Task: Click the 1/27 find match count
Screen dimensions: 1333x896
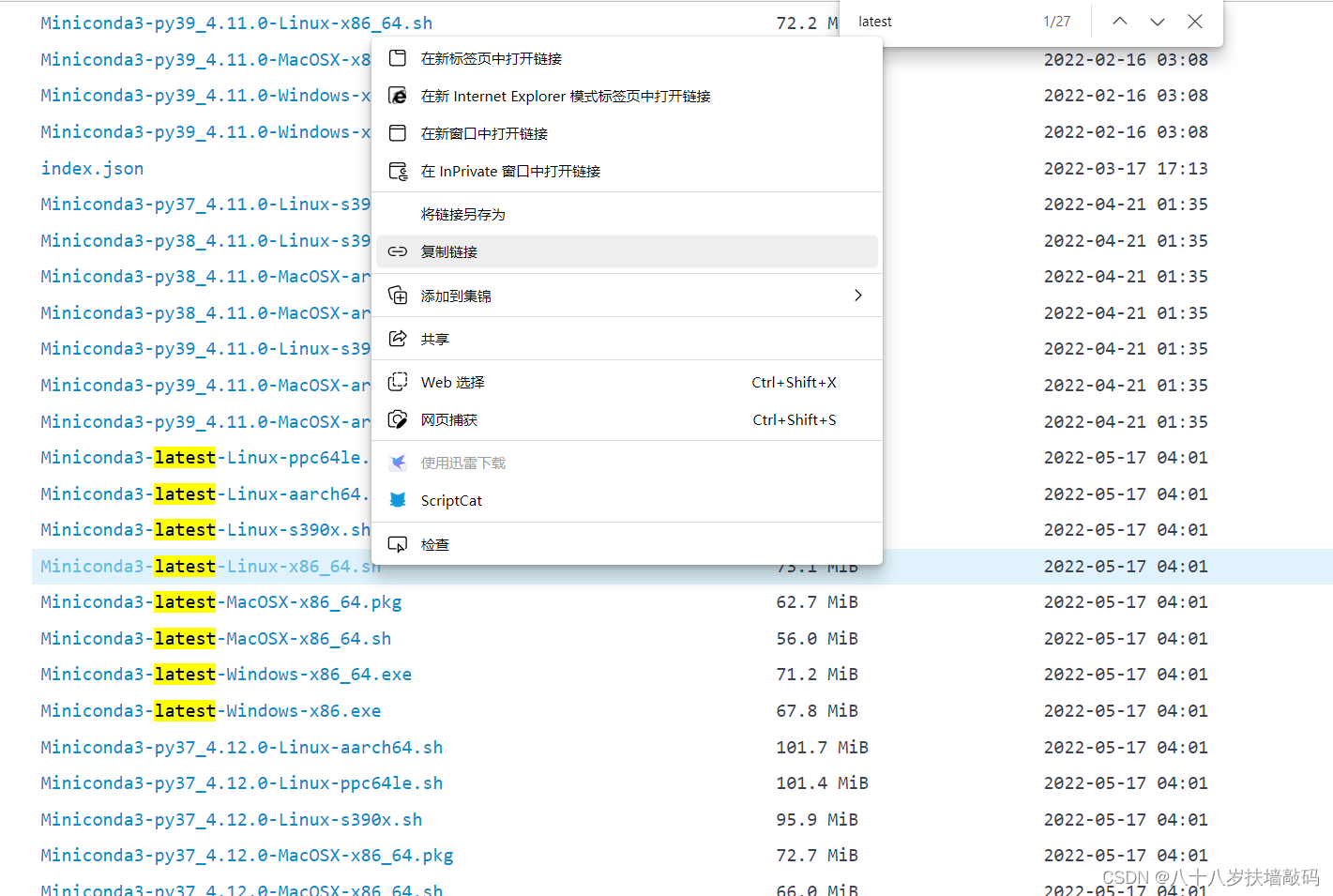Action: pyautogui.click(x=1056, y=22)
